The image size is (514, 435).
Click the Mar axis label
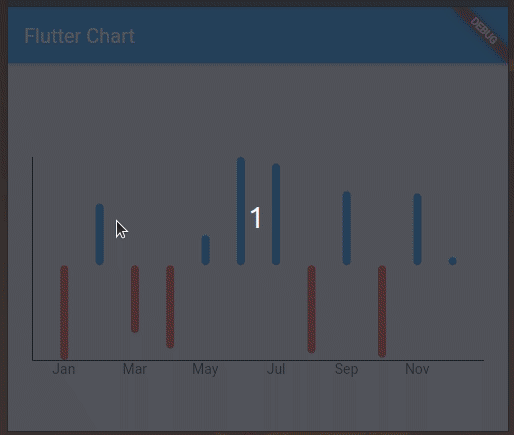(135, 369)
